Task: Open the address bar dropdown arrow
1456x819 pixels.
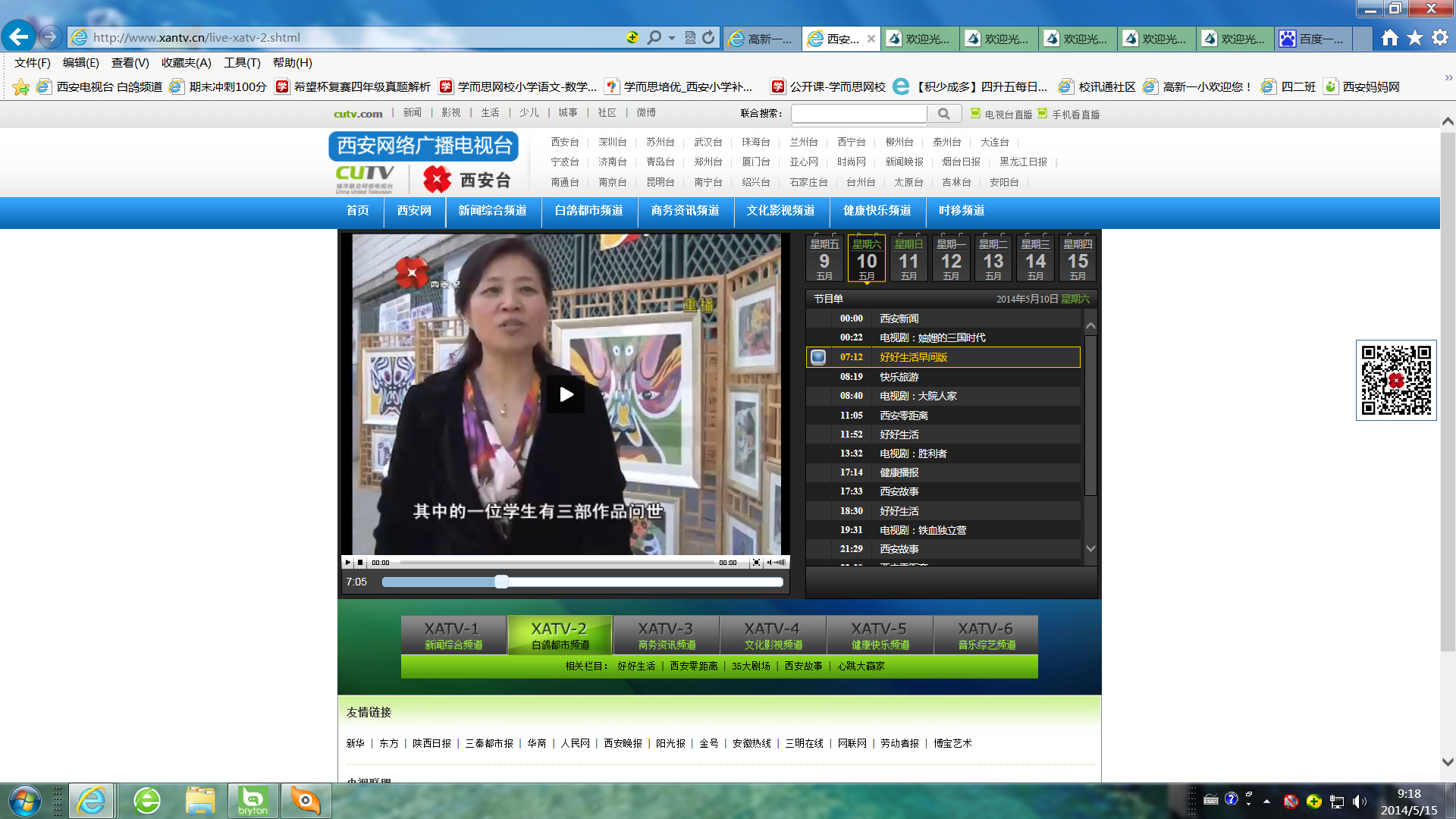Action: [x=672, y=38]
